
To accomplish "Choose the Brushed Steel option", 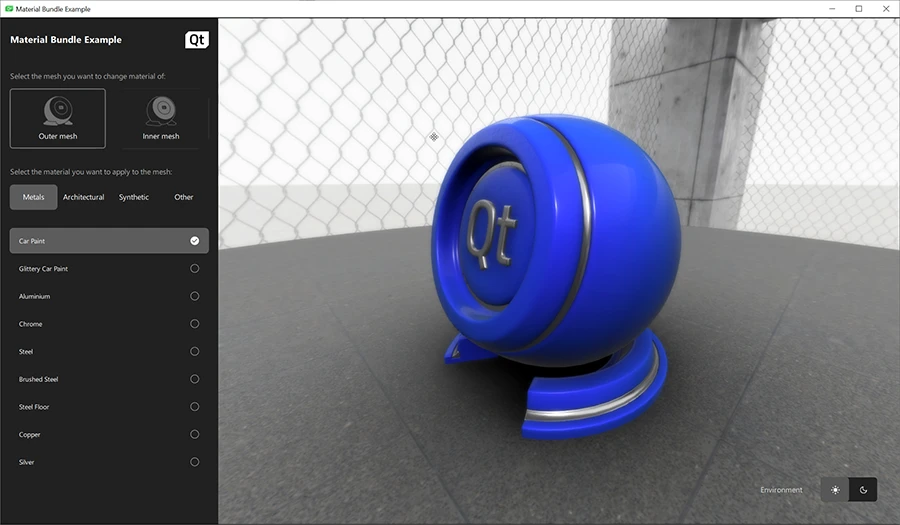I will [x=109, y=380].
